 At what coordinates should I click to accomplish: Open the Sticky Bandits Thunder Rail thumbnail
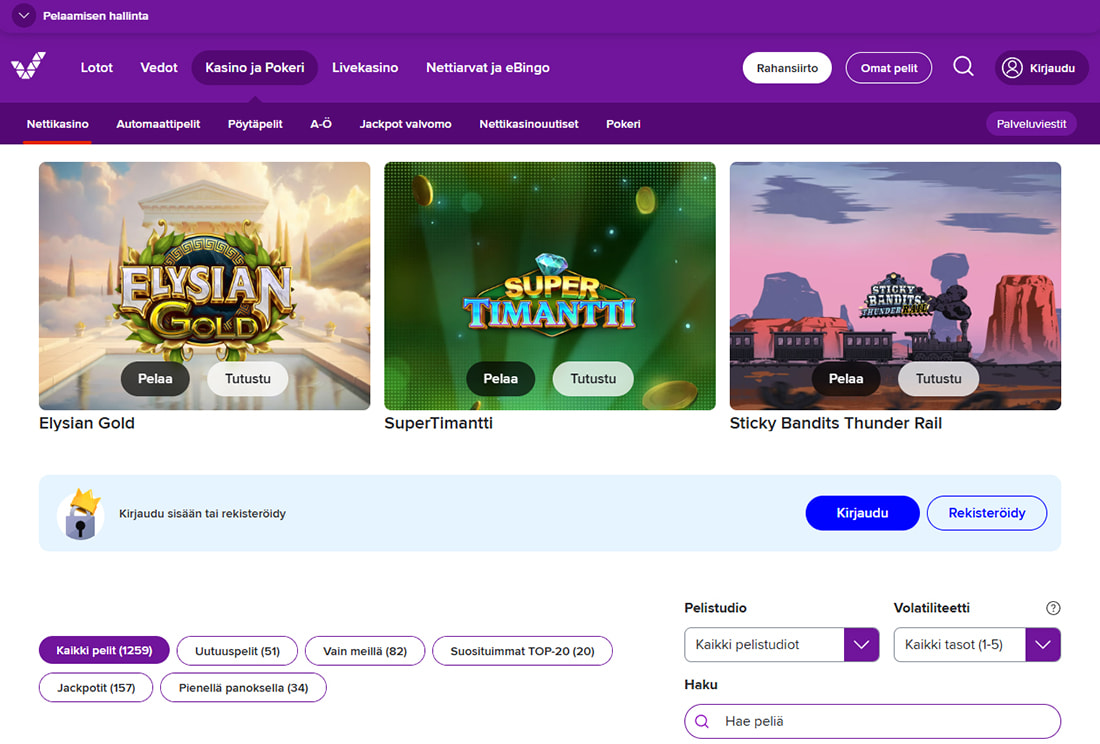click(895, 286)
